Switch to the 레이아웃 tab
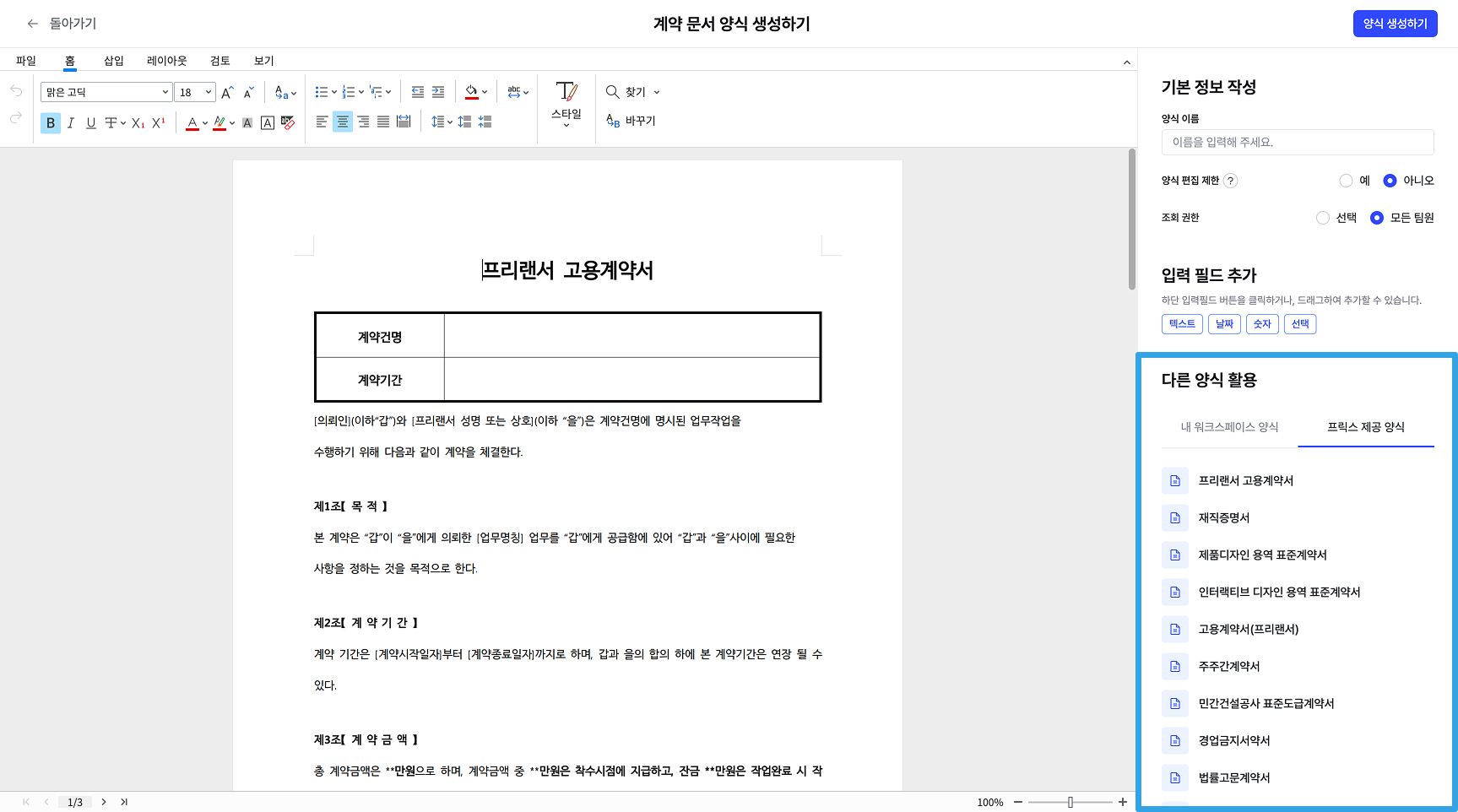Screen dimensions: 1458x812 pos(167,61)
